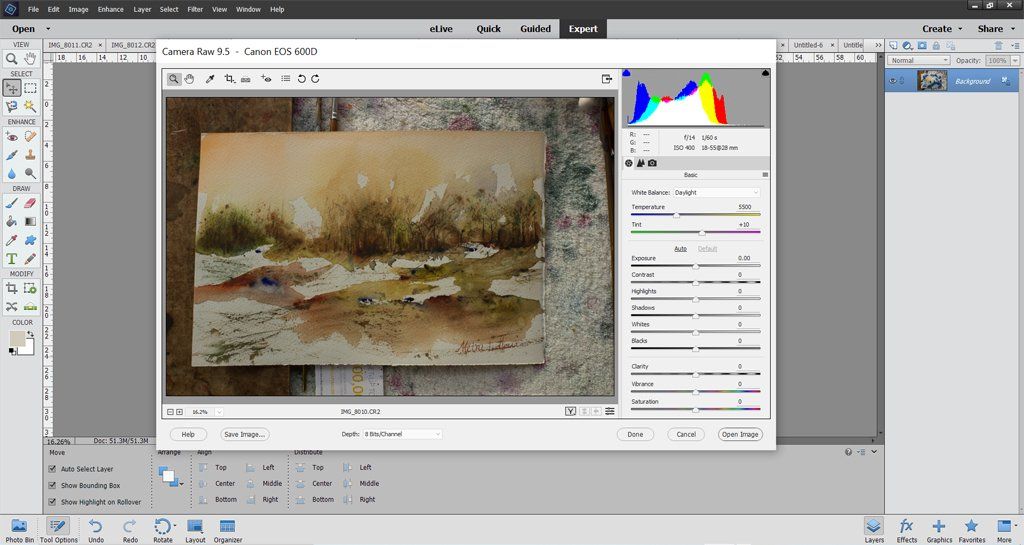Image resolution: width=1024 pixels, height=545 pixels.
Task: Rotate image counterclockwise in Camera Raw
Action: (301, 79)
